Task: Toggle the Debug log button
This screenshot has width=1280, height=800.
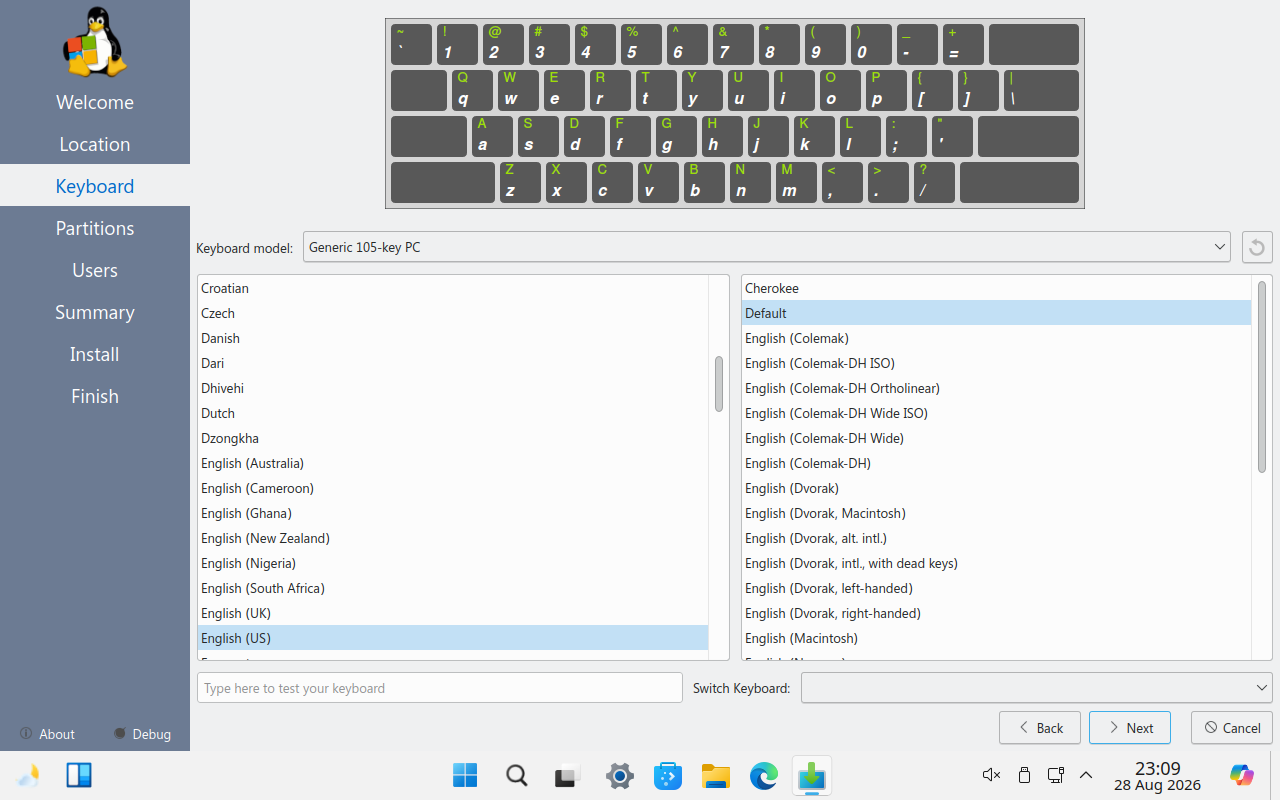Action: [142, 734]
